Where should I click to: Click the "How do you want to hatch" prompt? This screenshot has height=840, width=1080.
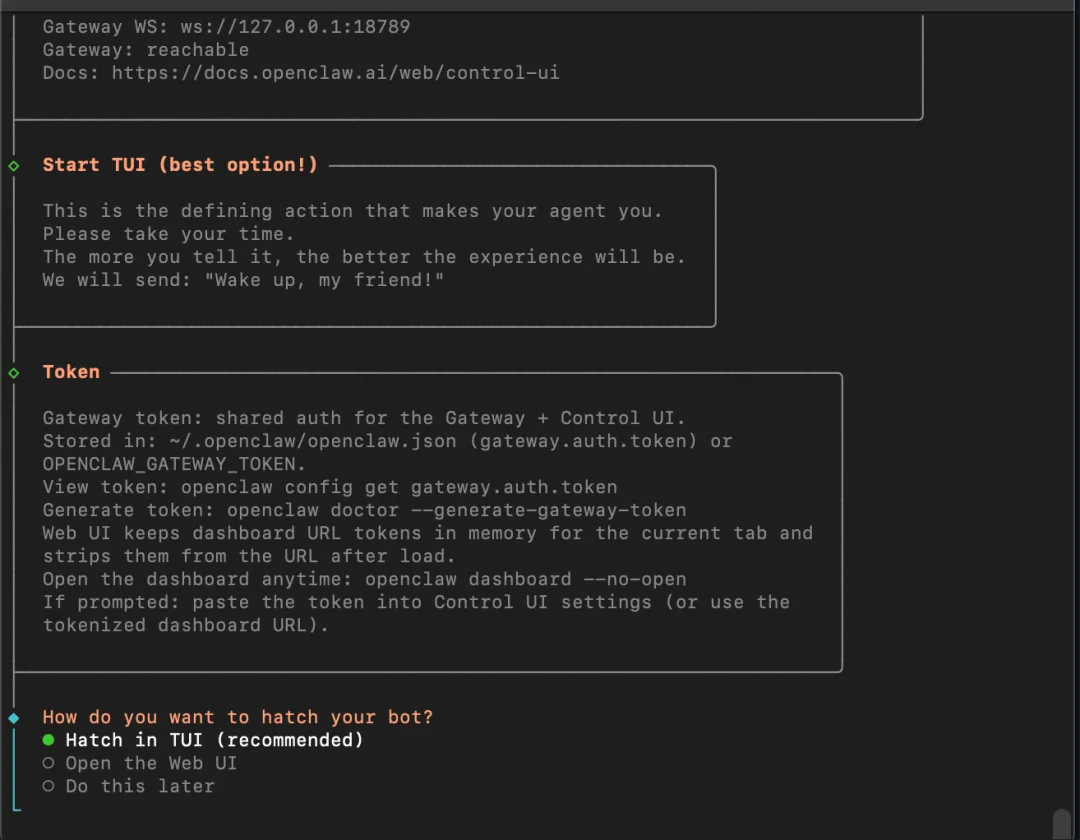[x=238, y=717]
